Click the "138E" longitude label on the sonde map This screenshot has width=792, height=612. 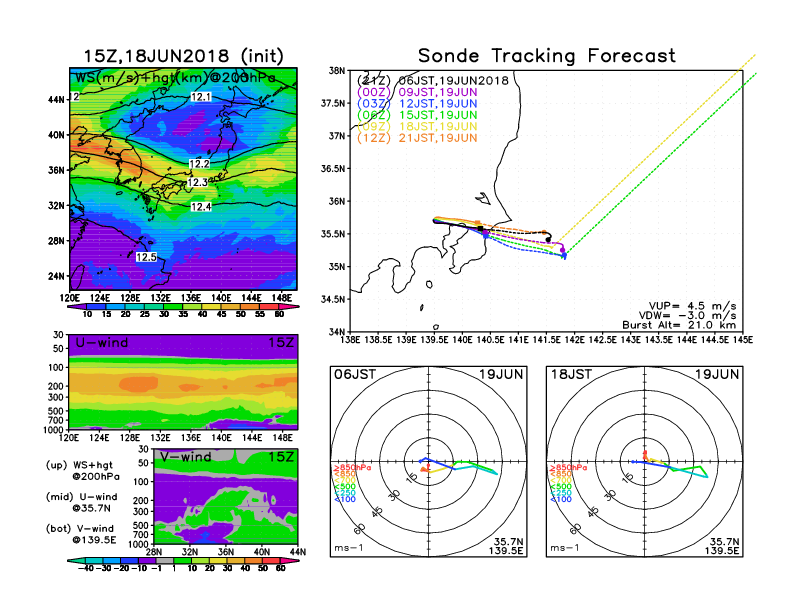[350, 340]
